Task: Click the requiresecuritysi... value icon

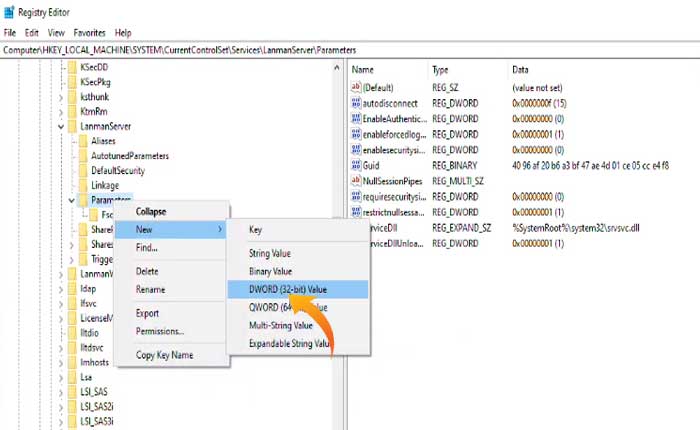Action: (356, 196)
